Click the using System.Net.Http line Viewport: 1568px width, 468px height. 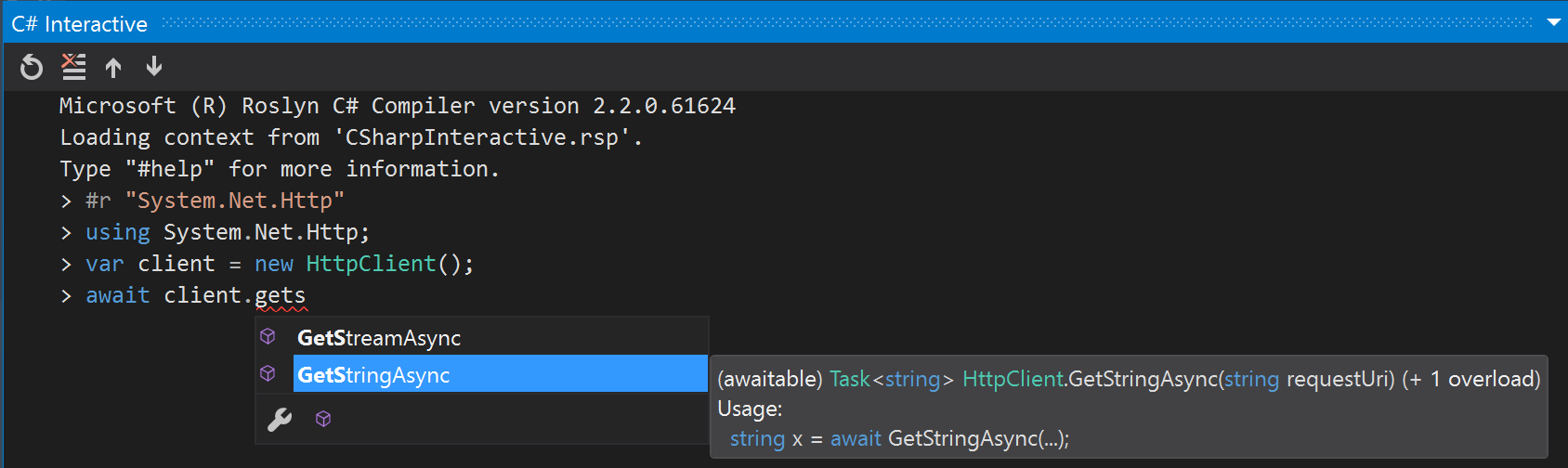[x=228, y=232]
